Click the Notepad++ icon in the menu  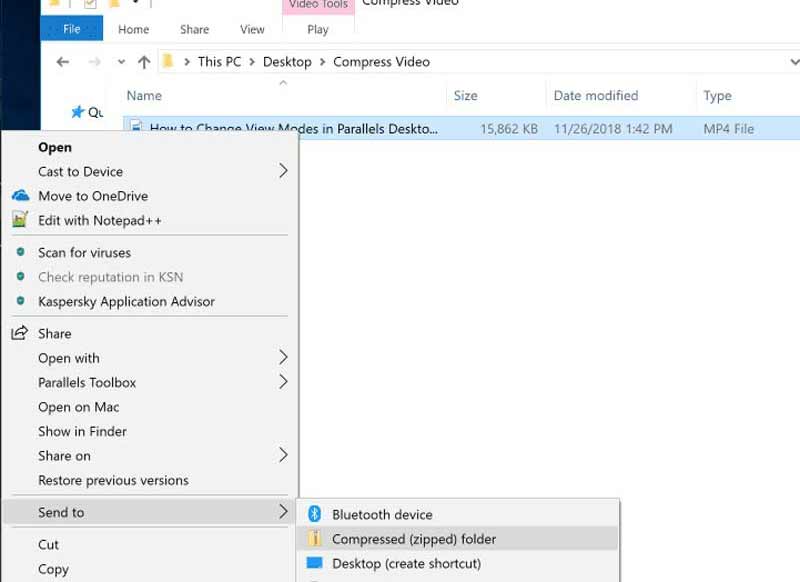[20, 219]
